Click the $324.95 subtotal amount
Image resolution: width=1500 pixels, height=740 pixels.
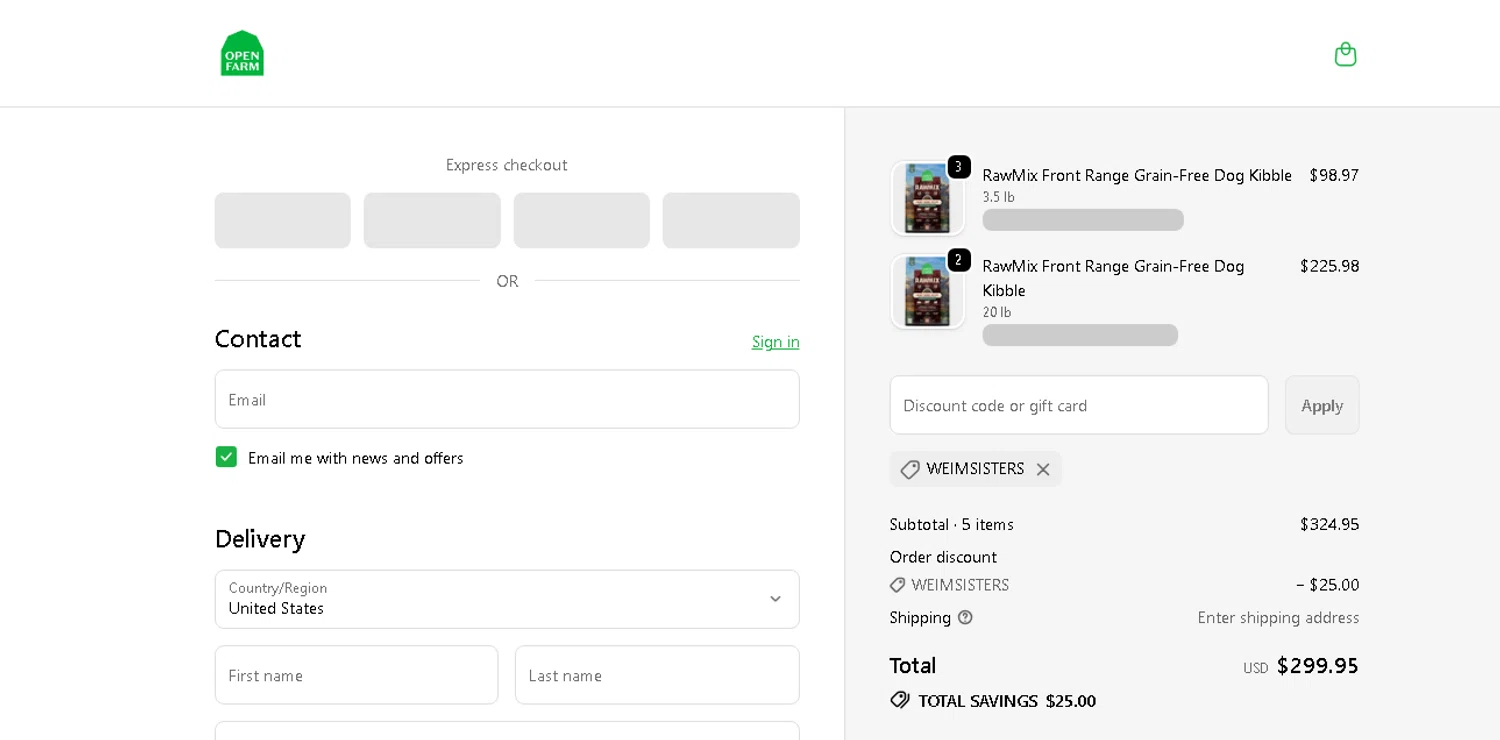click(1329, 524)
